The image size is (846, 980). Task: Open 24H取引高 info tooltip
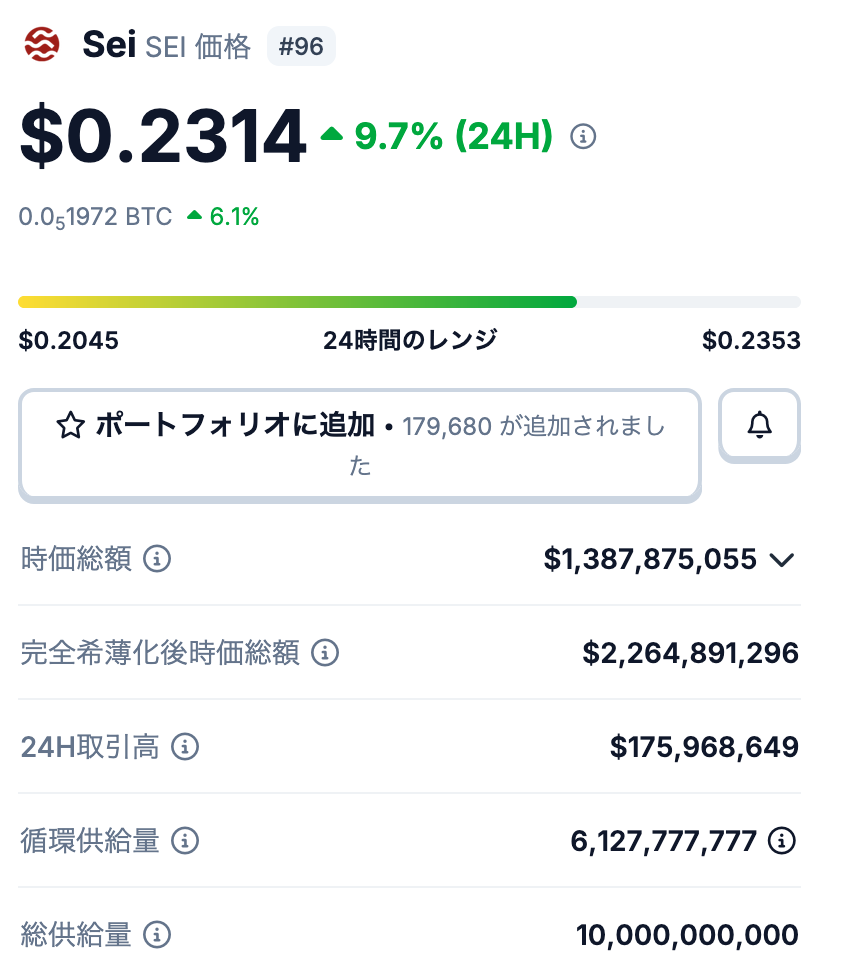point(185,746)
